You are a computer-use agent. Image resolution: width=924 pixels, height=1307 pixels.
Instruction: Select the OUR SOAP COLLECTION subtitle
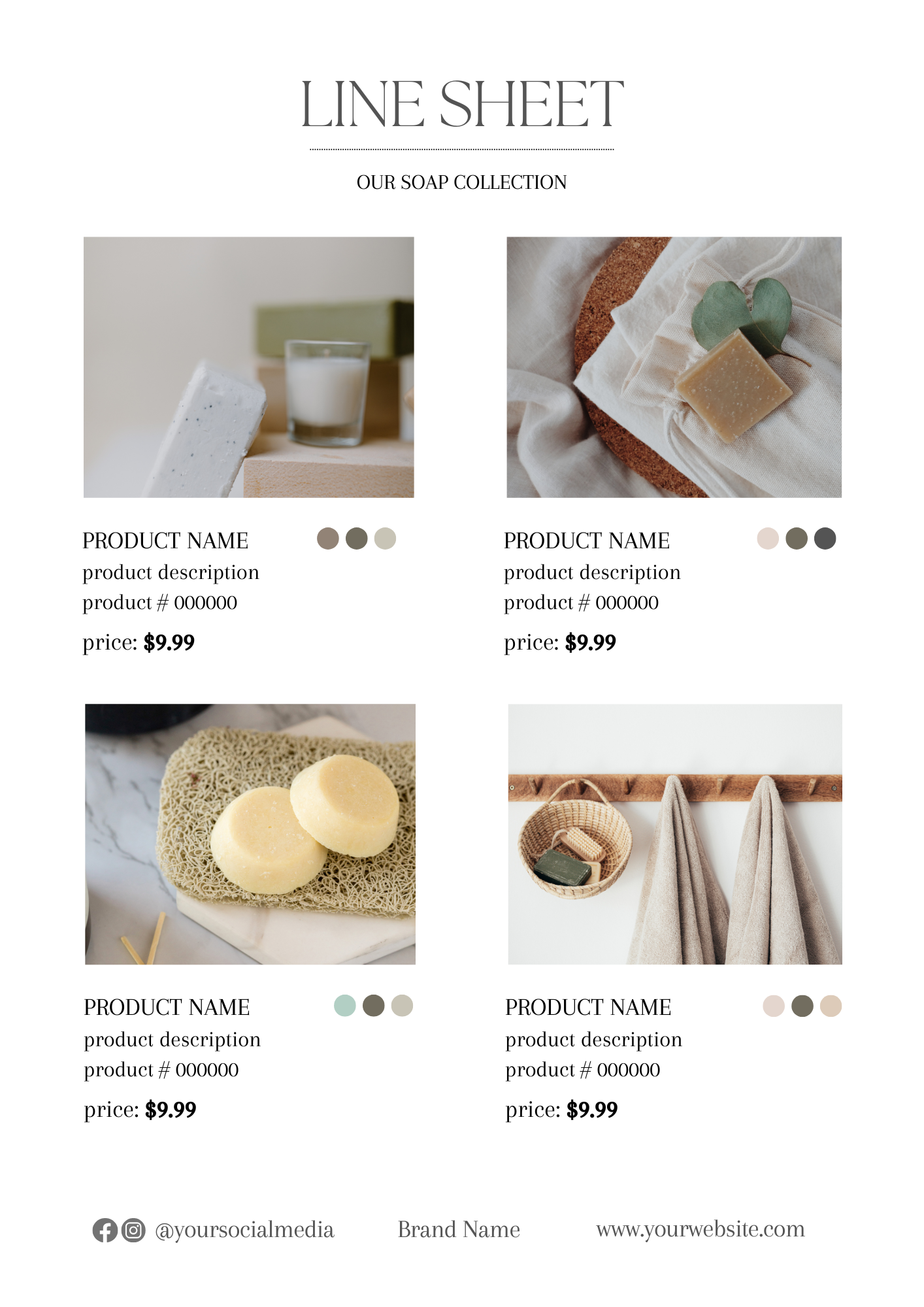(x=462, y=182)
